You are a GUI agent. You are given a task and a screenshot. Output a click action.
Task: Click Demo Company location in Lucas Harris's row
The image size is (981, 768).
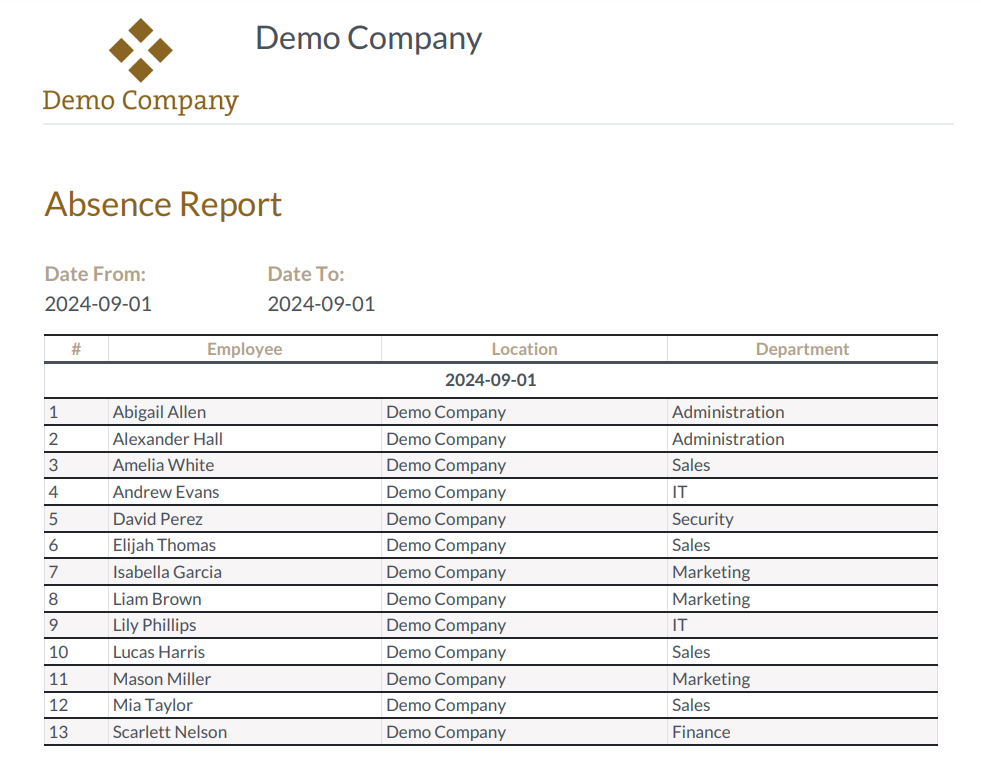(x=446, y=652)
